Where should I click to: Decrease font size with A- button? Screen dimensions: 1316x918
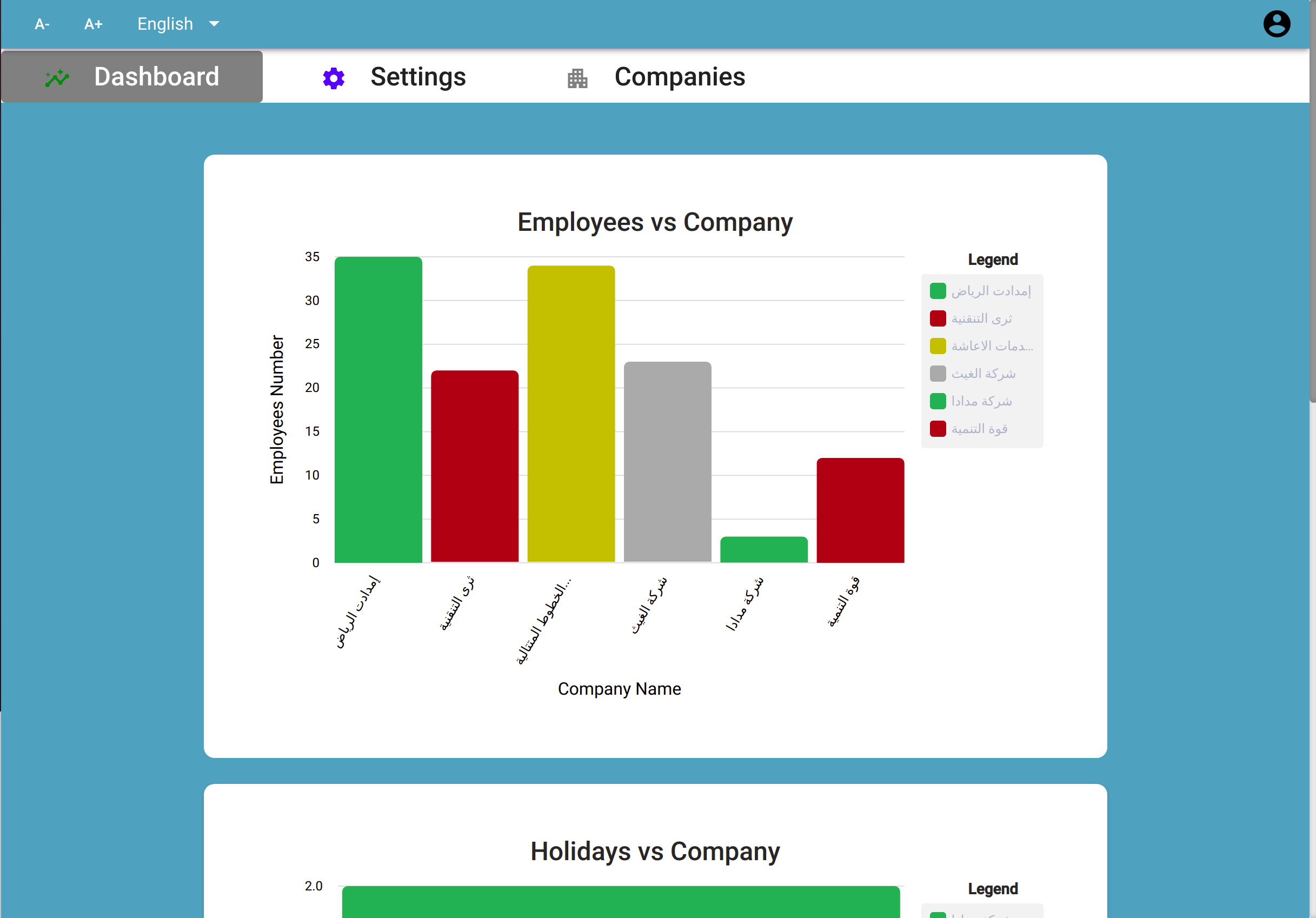42,24
